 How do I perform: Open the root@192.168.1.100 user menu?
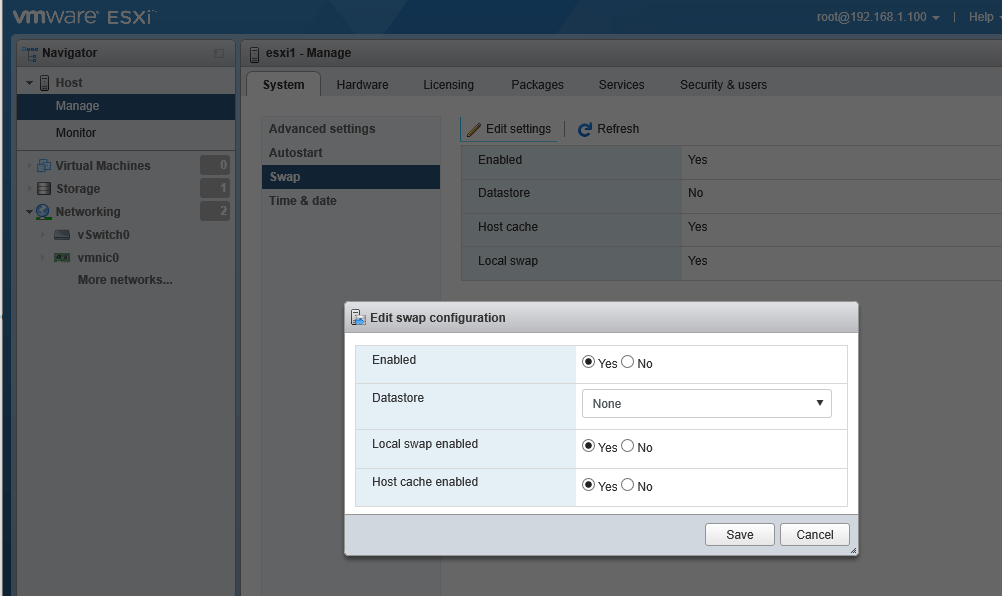[x=878, y=17]
